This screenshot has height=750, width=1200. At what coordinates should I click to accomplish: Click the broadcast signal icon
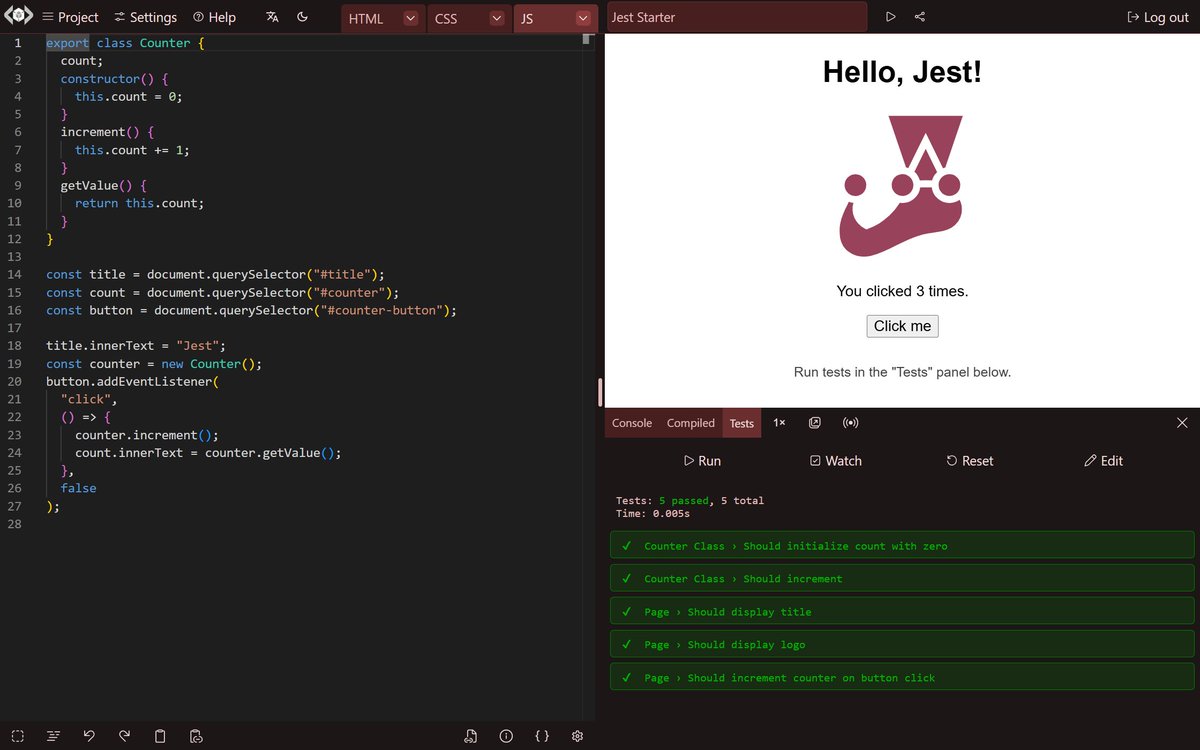(x=851, y=423)
